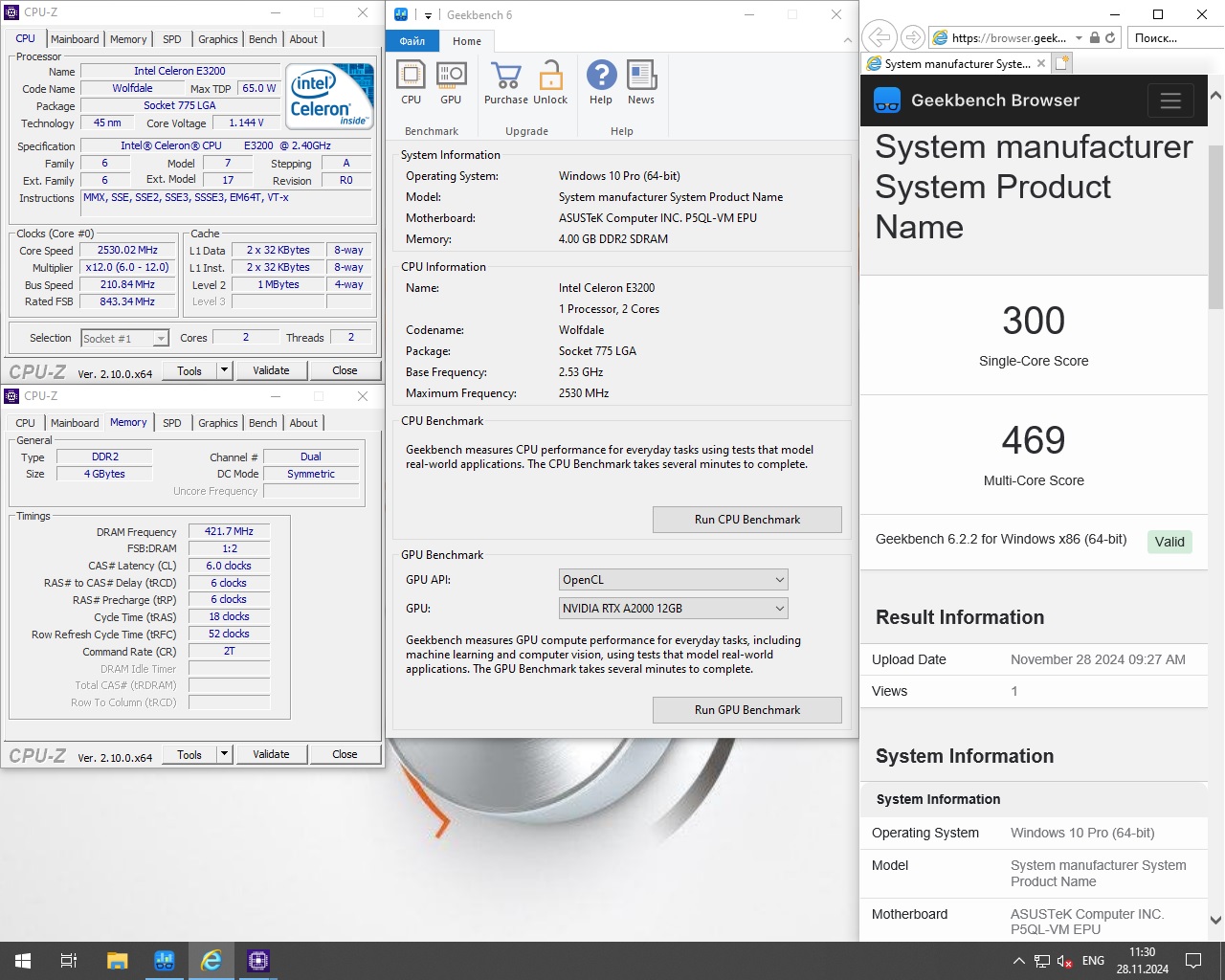Expand the address bar dropdown arrow
The height and width of the screenshot is (980, 1225).
[1079, 38]
